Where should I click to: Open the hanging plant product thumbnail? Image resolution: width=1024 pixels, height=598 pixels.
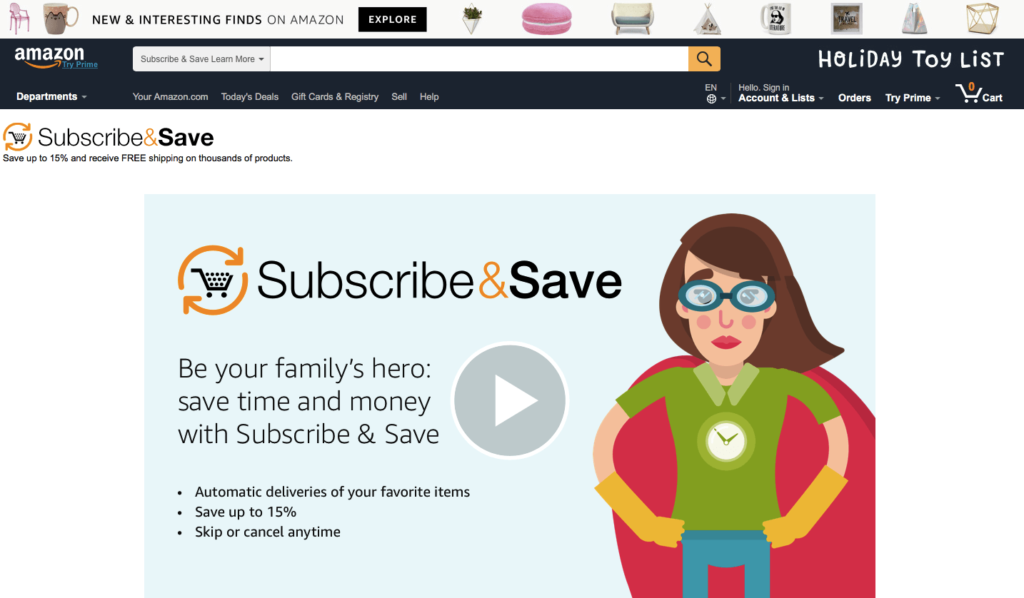pyautogui.click(x=472, y=19)
